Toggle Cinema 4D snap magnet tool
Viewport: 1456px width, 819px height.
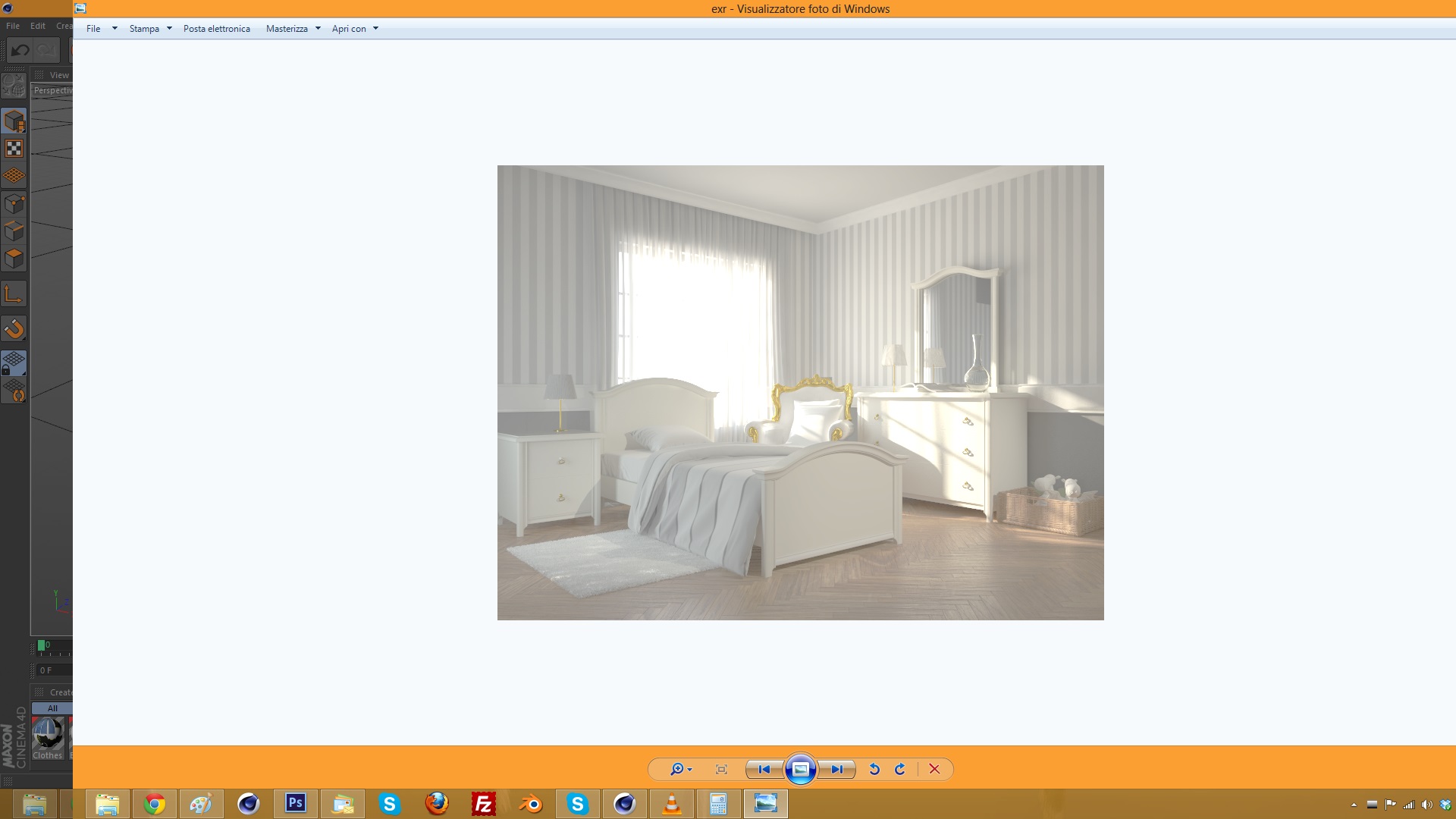tap(14, 328)
